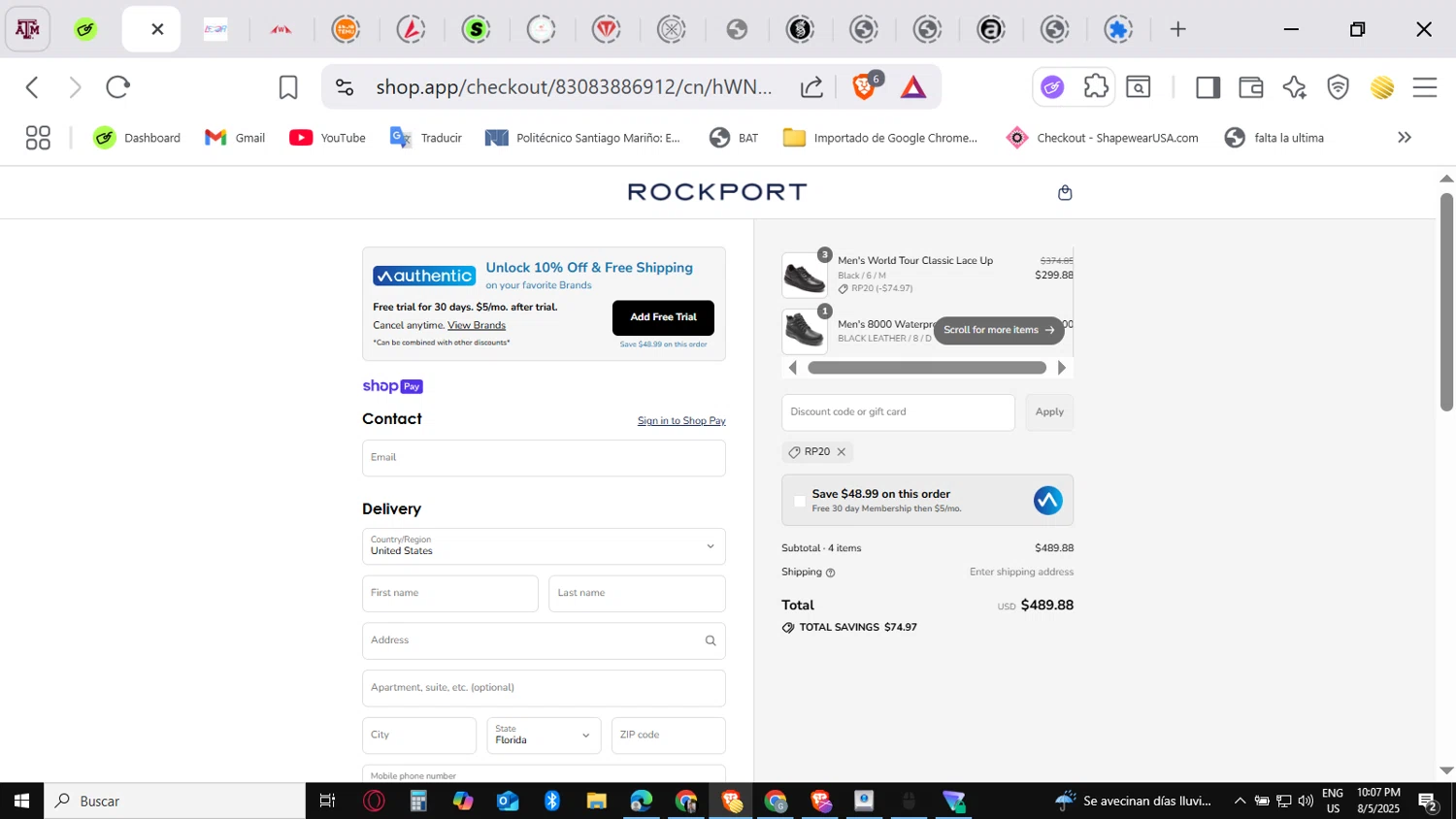Screen dimensions: 1456x819
Task: Bookmark this page with the bookmark icon
Action: point(288,87)
